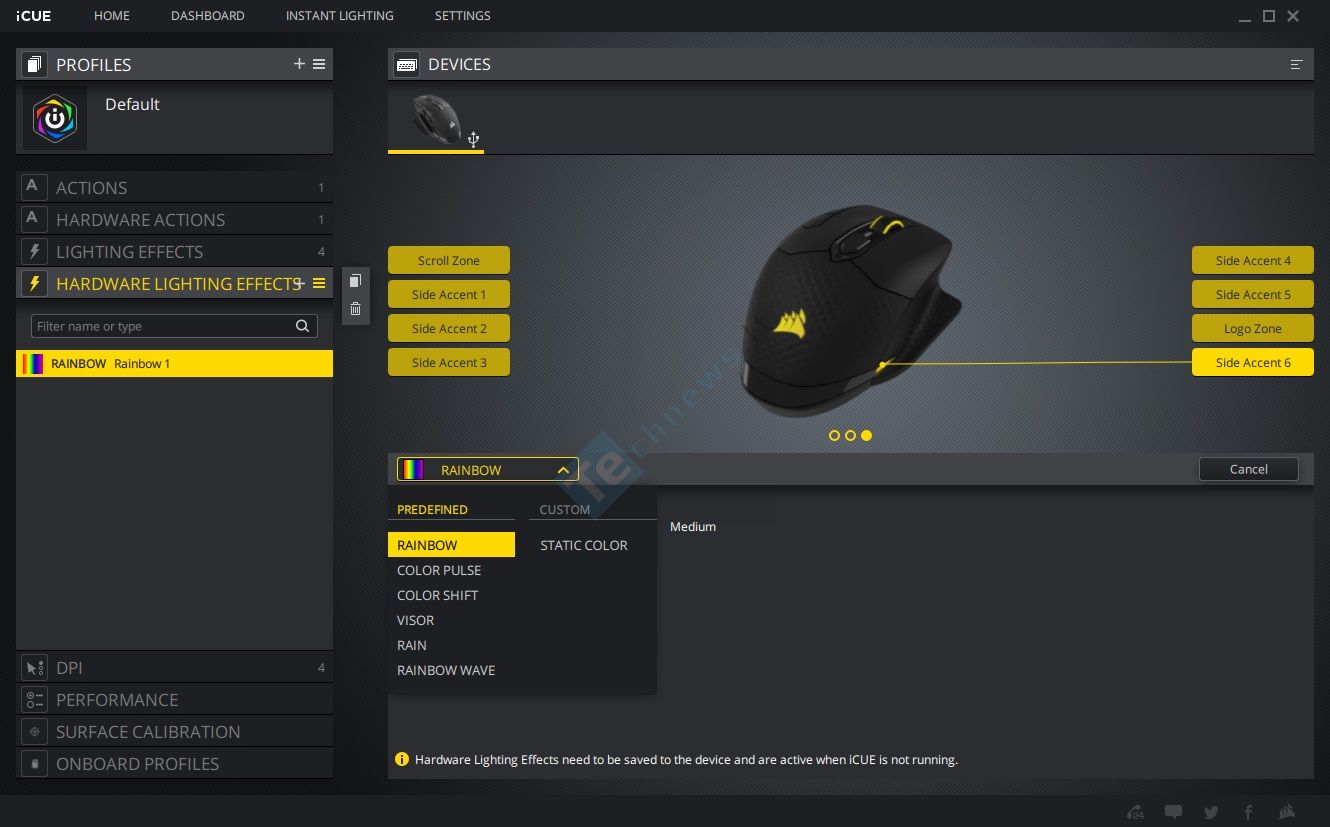Expand the Lighting Effects section
1330x827 pixels.
(x=174, y=252)
